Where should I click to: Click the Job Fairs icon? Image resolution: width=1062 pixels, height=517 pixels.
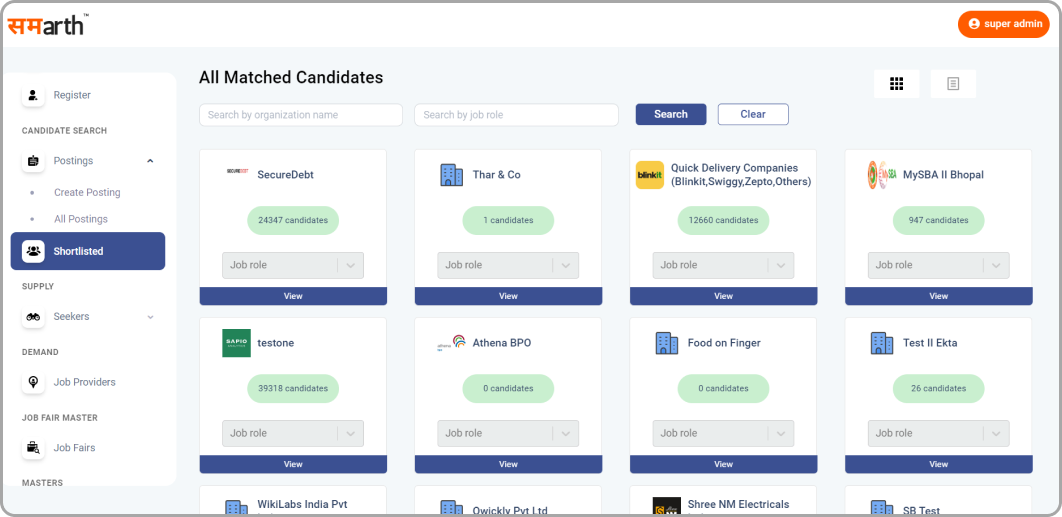[x=33, y=448]
